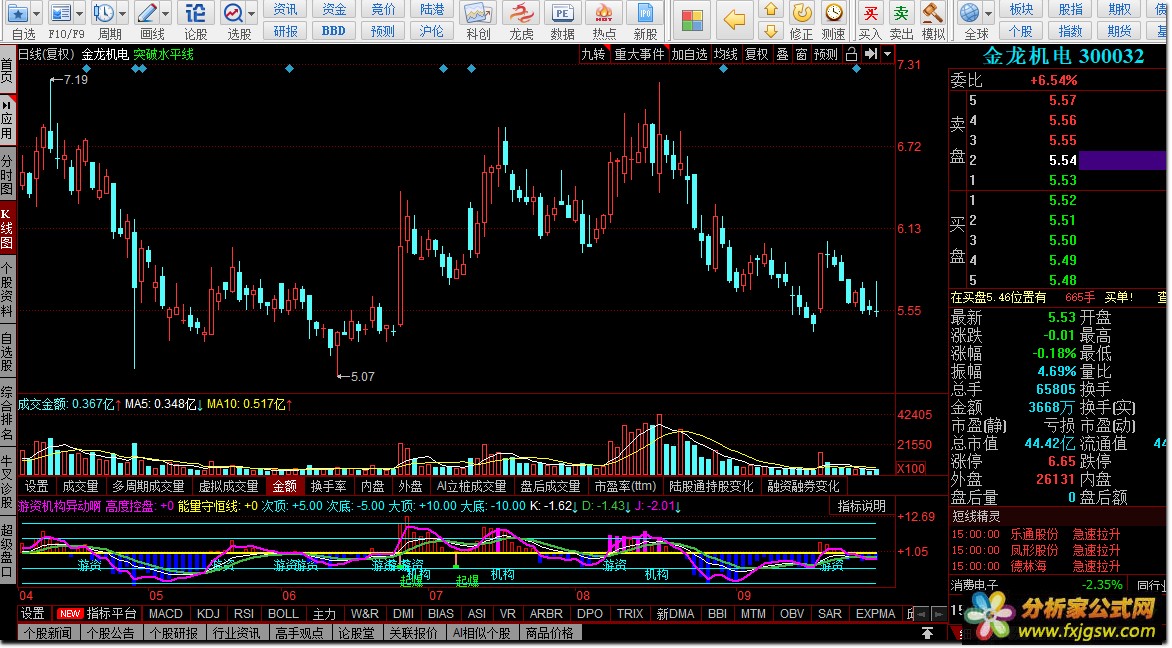Image resolution: width=1172 pixels, height=648 pixels.
Task: Click the 指标说明 indicator description button
Action: coord(861,506)
